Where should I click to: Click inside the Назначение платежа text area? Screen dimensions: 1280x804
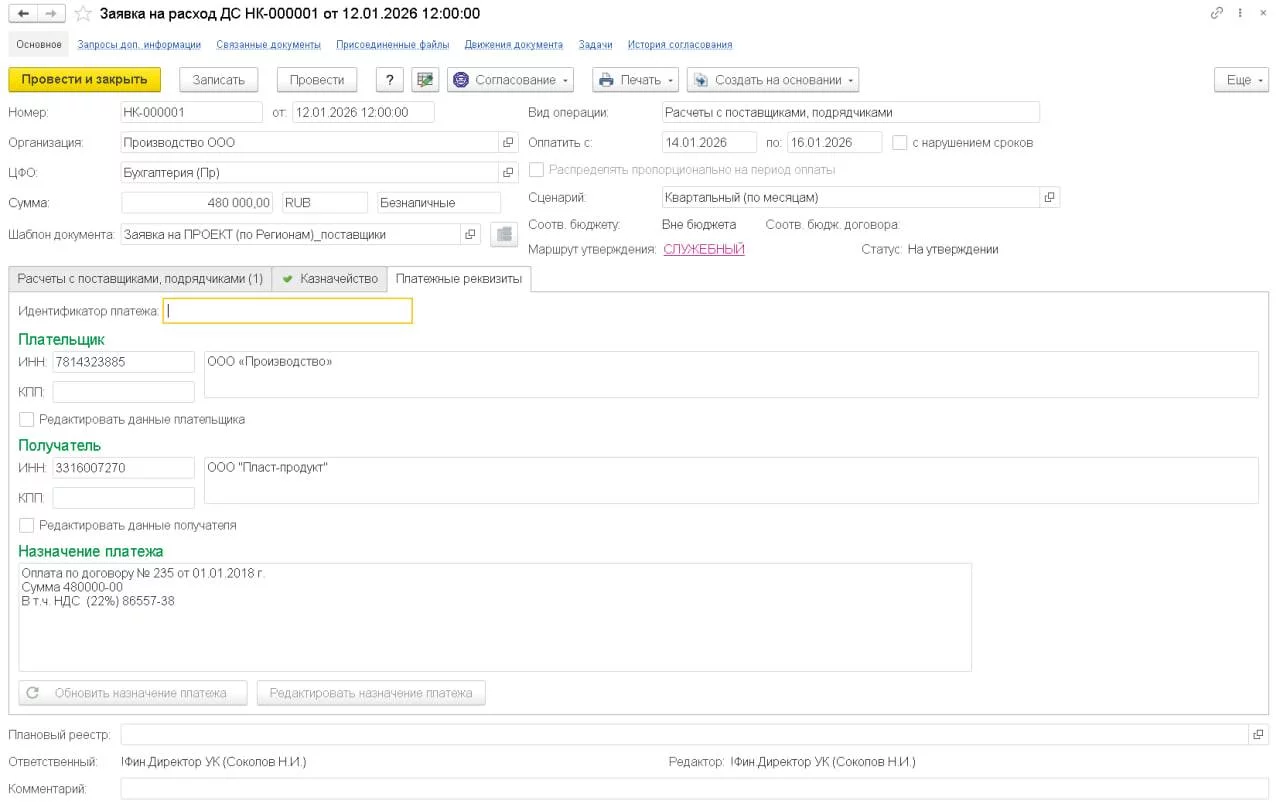[495, 617]
